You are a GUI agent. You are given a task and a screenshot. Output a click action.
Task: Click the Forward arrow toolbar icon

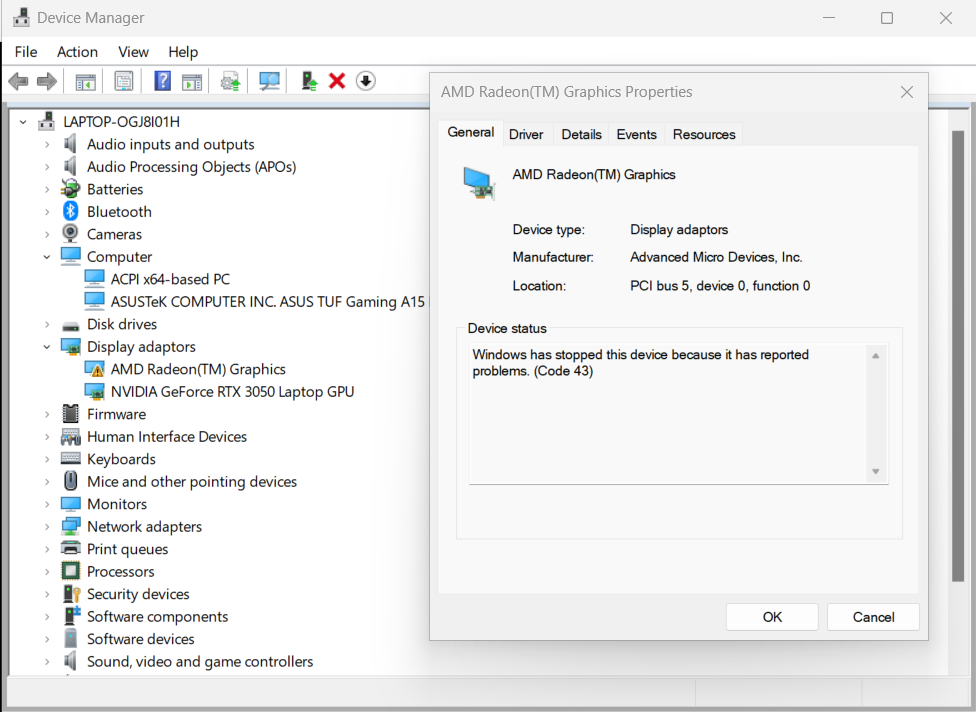(x=47, y=82)
